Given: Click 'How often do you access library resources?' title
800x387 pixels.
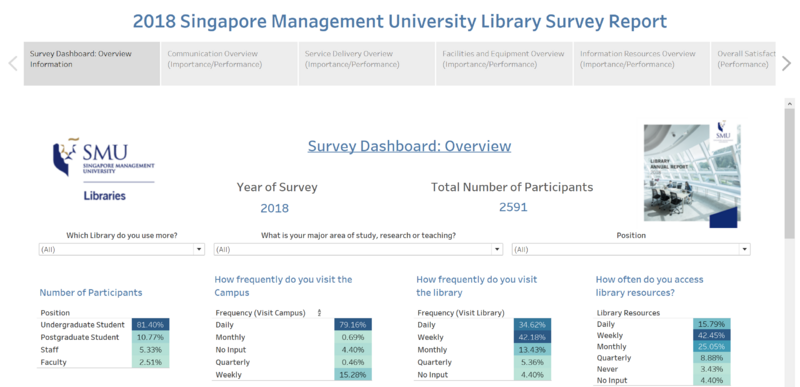Looking at the screenshot, I should tap(649, 286).
